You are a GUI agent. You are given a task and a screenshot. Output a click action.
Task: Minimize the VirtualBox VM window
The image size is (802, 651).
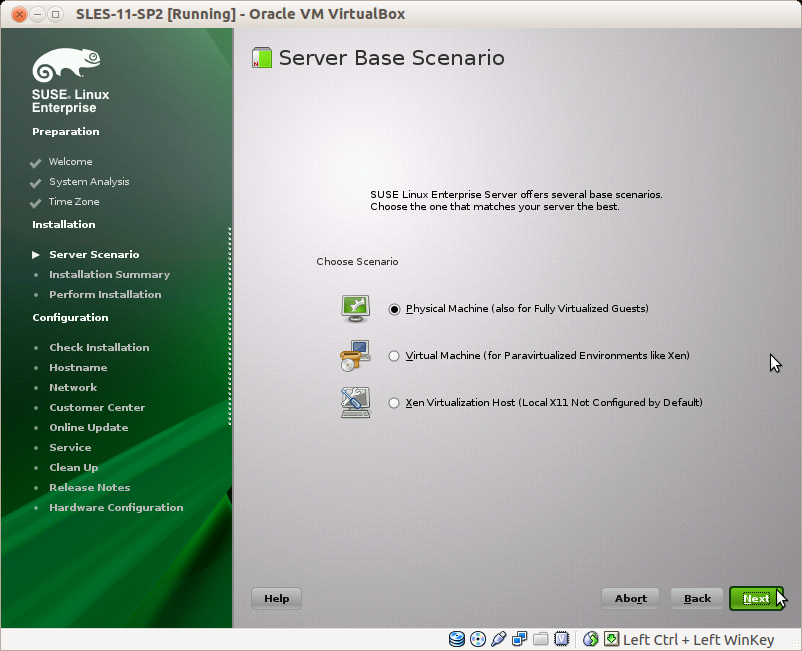pos(37,14)
